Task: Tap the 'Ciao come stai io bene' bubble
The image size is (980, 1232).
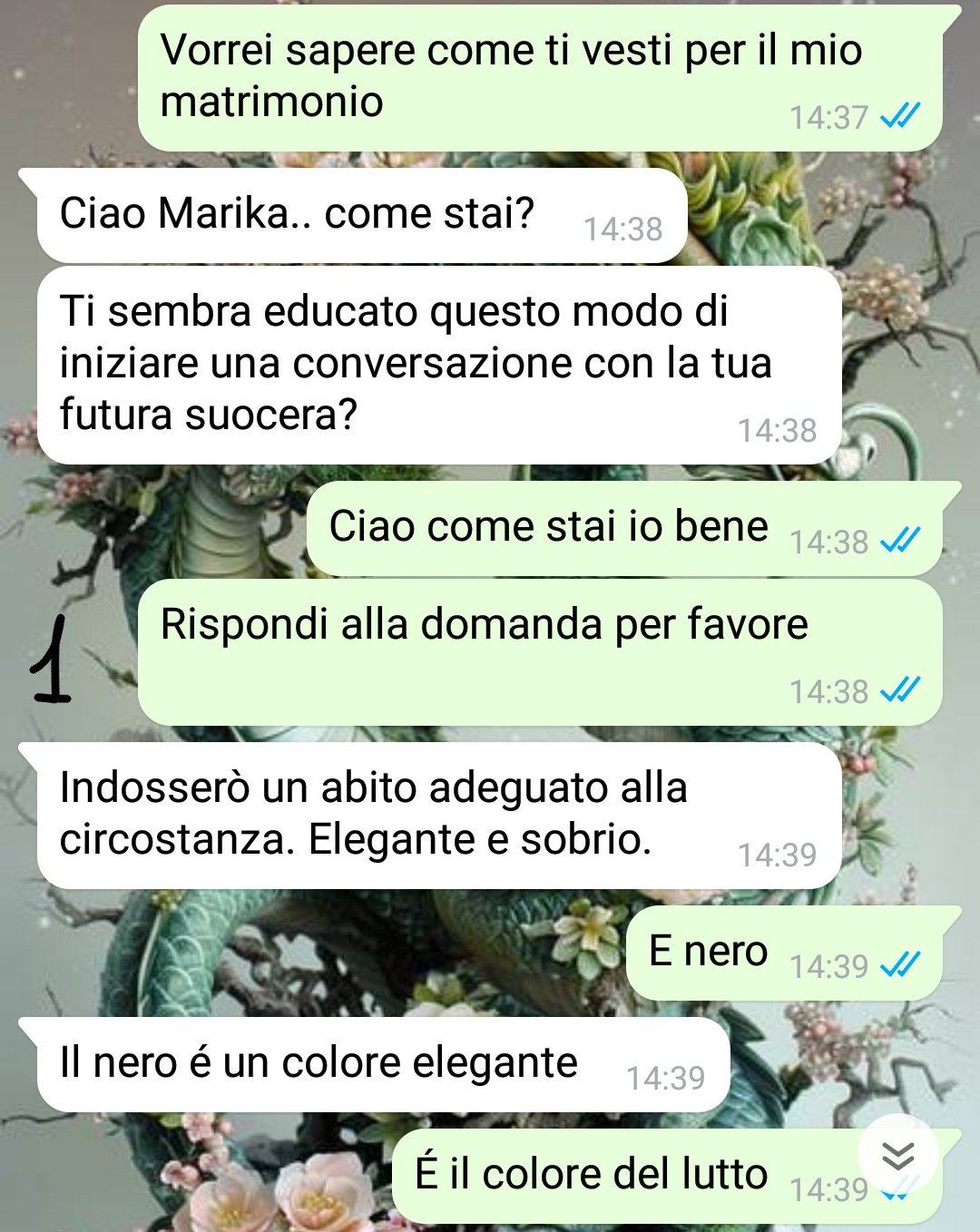Action: (x=624, y=529)
